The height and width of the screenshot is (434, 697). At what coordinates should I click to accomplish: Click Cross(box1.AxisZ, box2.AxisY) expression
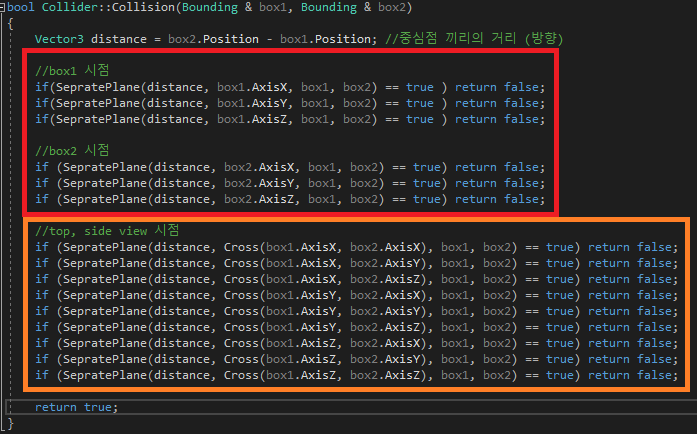click(325, 359)
